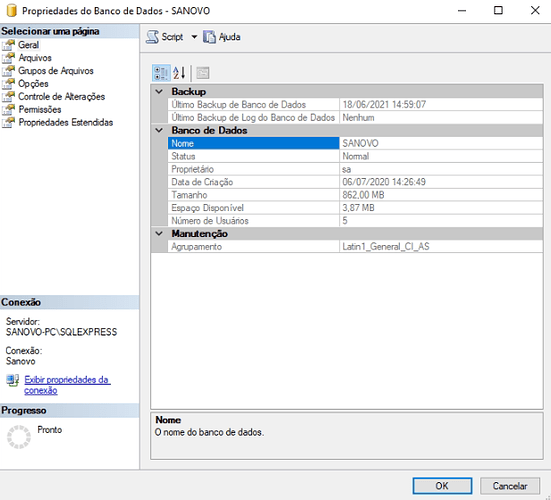Open Controle de Alterações page
Image resolution: width=551 pixels, height=500 pixels.
[61, 97]
